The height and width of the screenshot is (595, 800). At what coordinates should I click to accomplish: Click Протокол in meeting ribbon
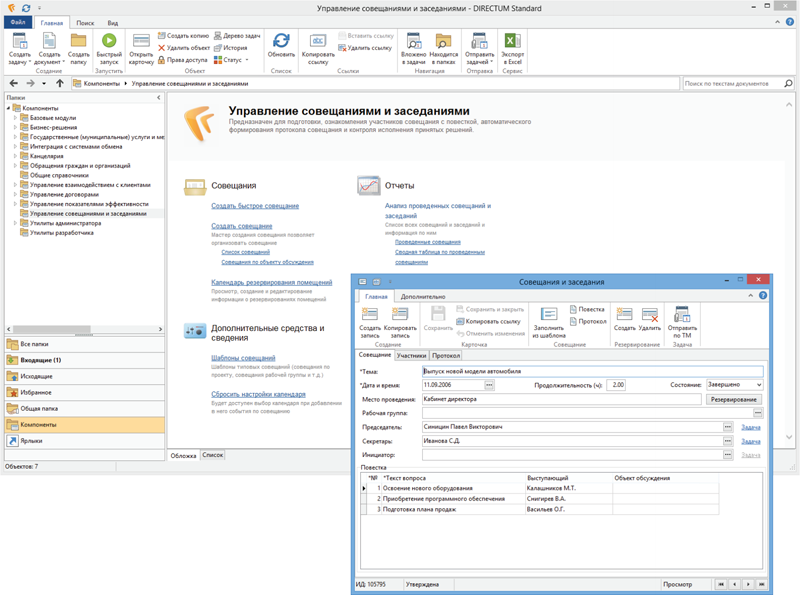[588, 321]
